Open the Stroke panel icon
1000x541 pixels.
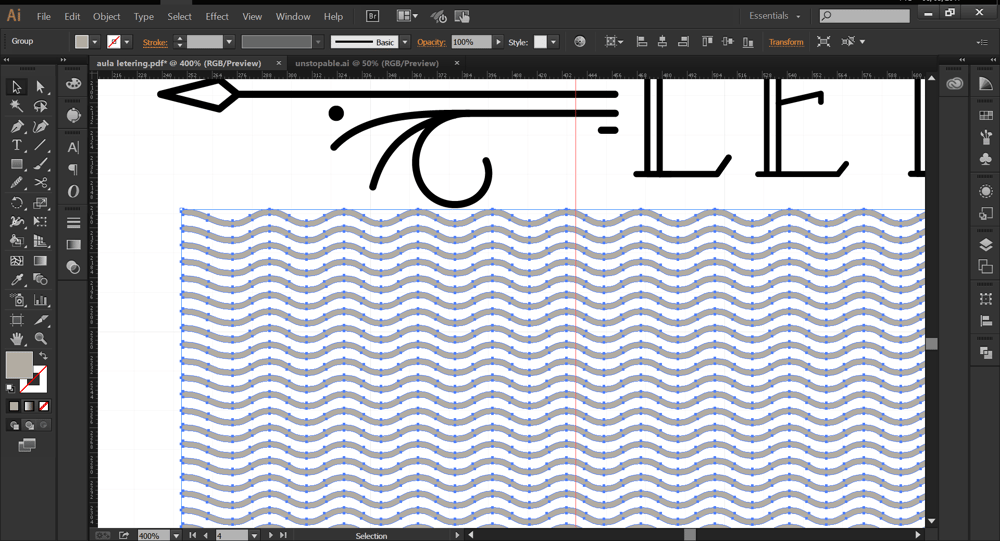click(73, 223)
